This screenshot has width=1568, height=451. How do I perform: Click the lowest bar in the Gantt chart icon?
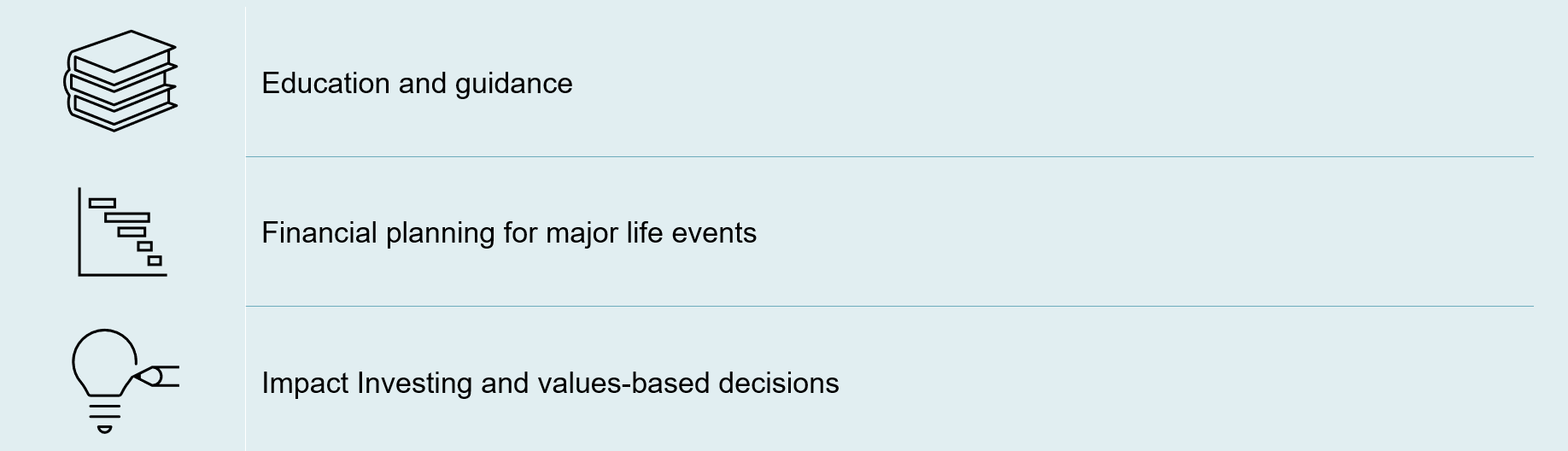click(x=155, y=261)
